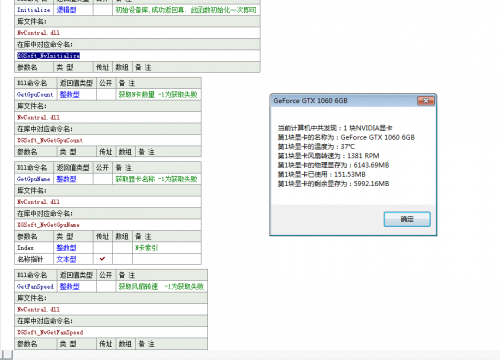This screenshot has width=500, height=360.
Task: Click the Initialize remark about 初始设备库
Action: coord(186,10)
